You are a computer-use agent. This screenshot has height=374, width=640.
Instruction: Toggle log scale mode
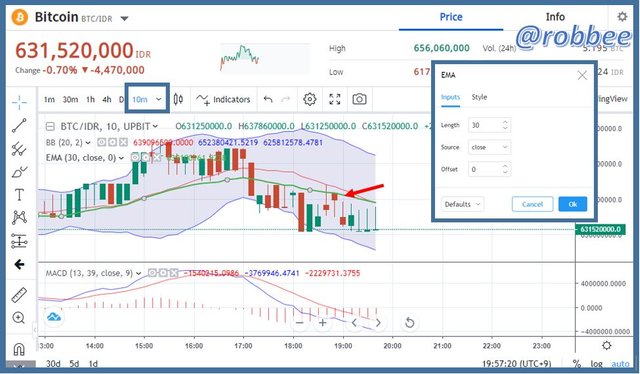click(x=596, y=363)
